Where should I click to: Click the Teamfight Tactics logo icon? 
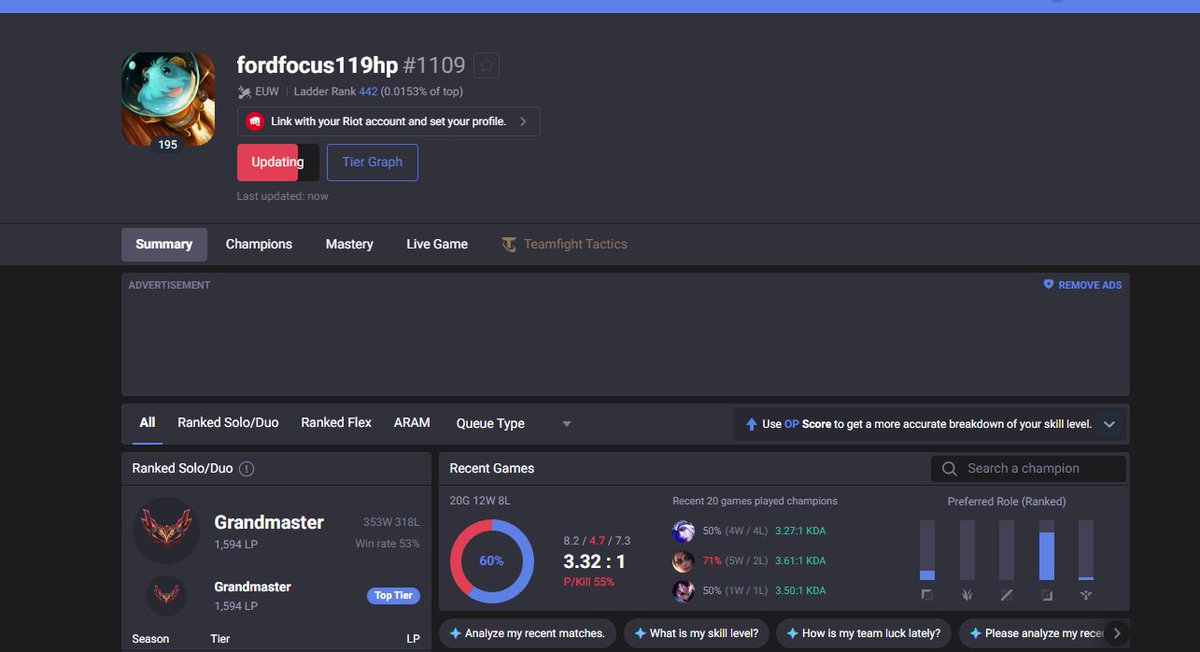coord(509,244)
